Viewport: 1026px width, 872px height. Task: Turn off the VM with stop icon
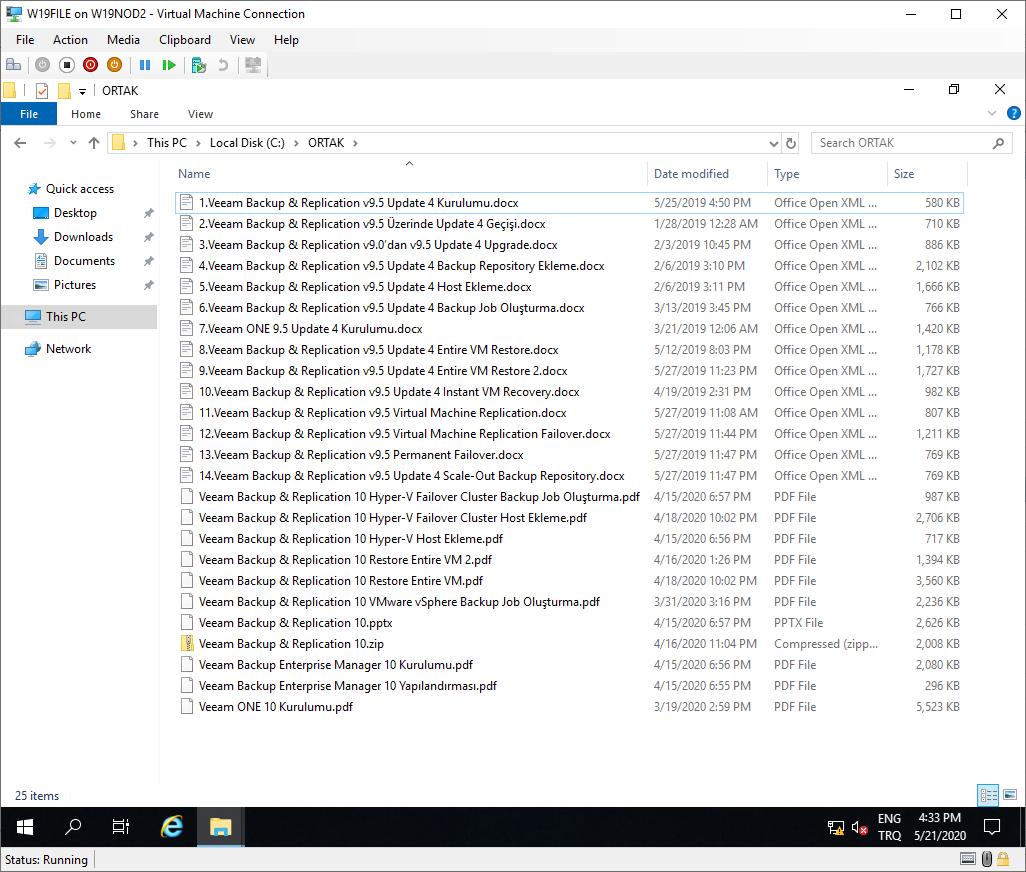point(67,65)
